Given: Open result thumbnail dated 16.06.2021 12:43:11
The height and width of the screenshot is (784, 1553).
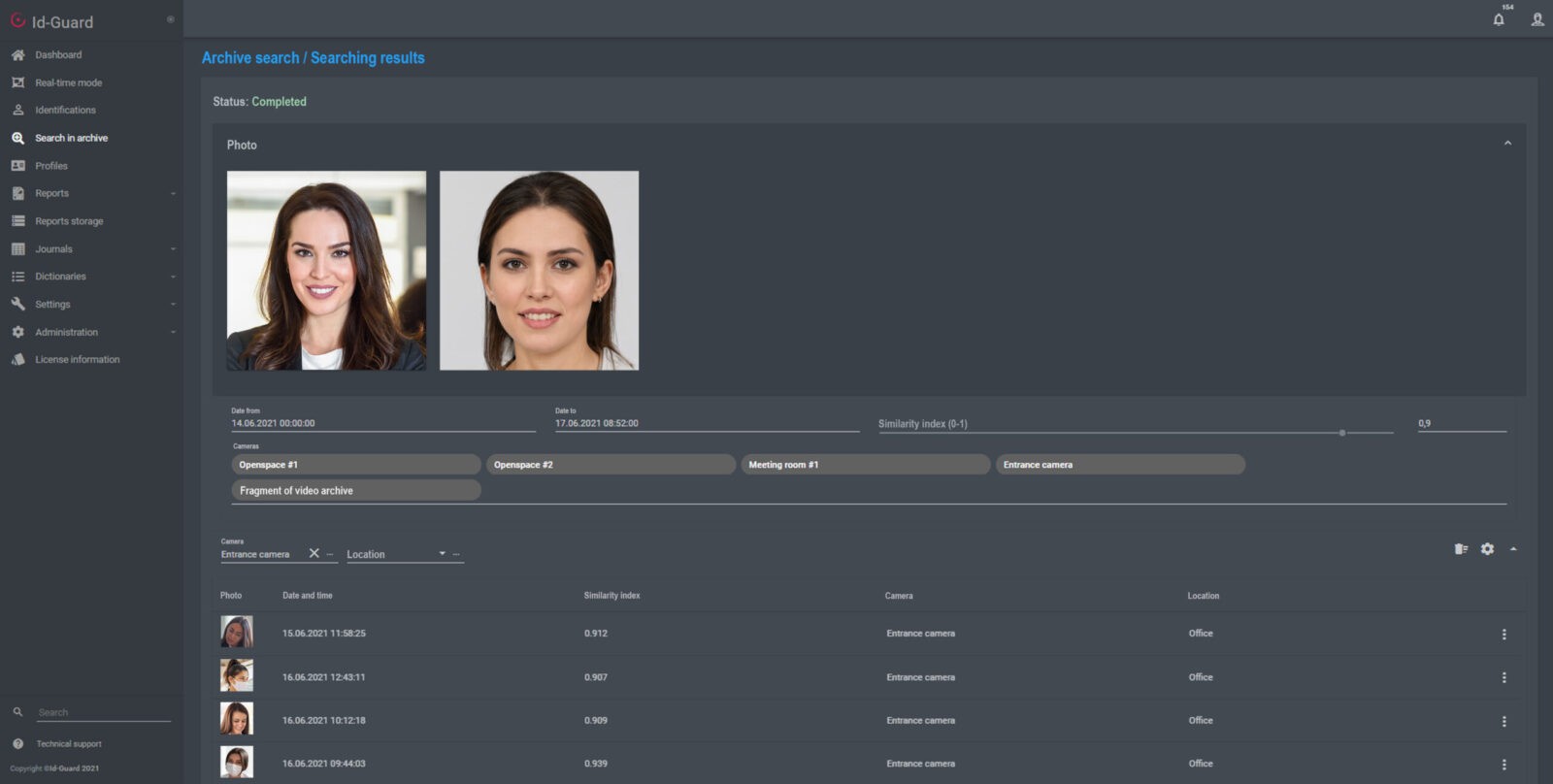Looking at the screenshot, I should click(x=236, y=676).
